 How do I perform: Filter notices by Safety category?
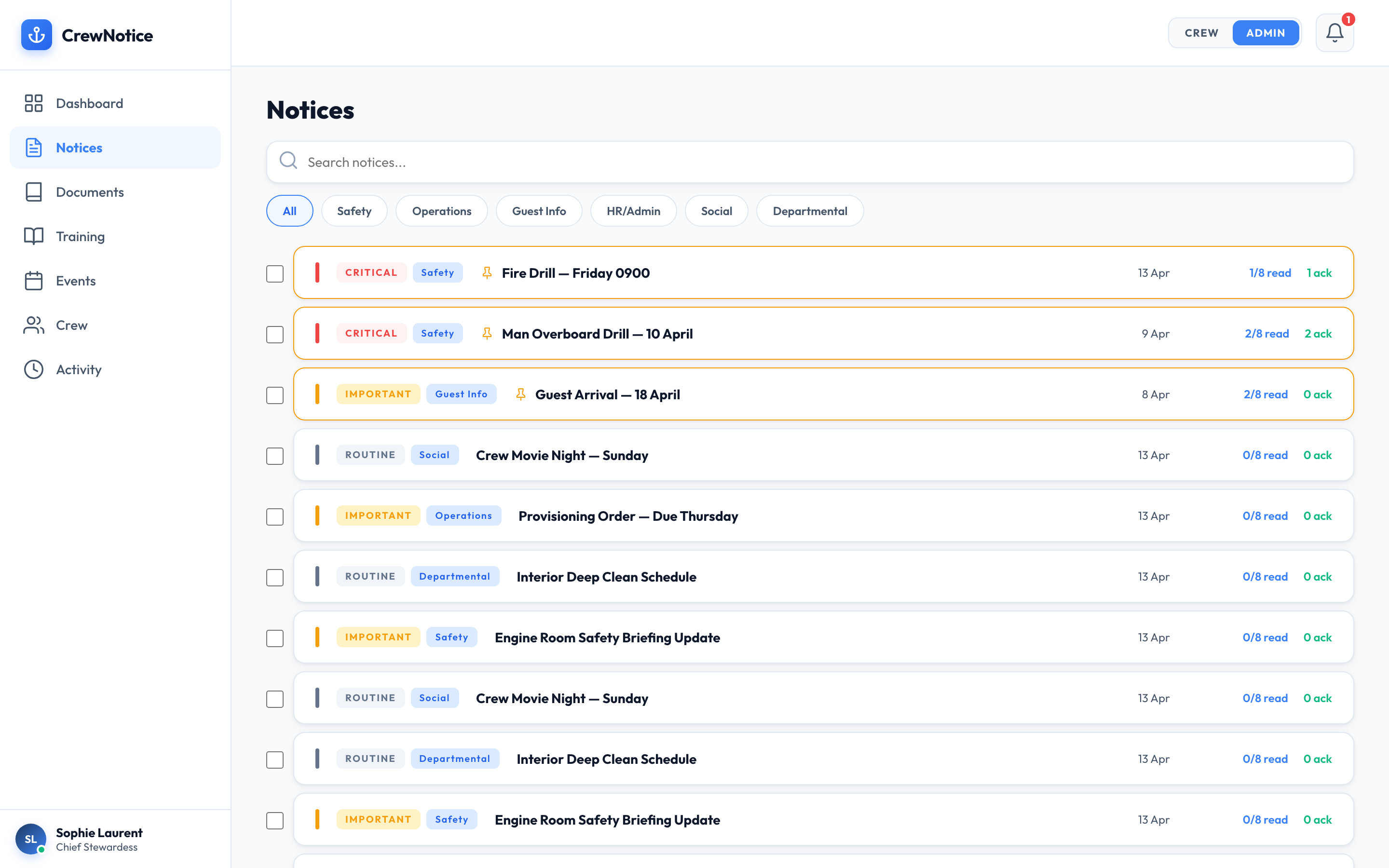(x=354, y=211)
